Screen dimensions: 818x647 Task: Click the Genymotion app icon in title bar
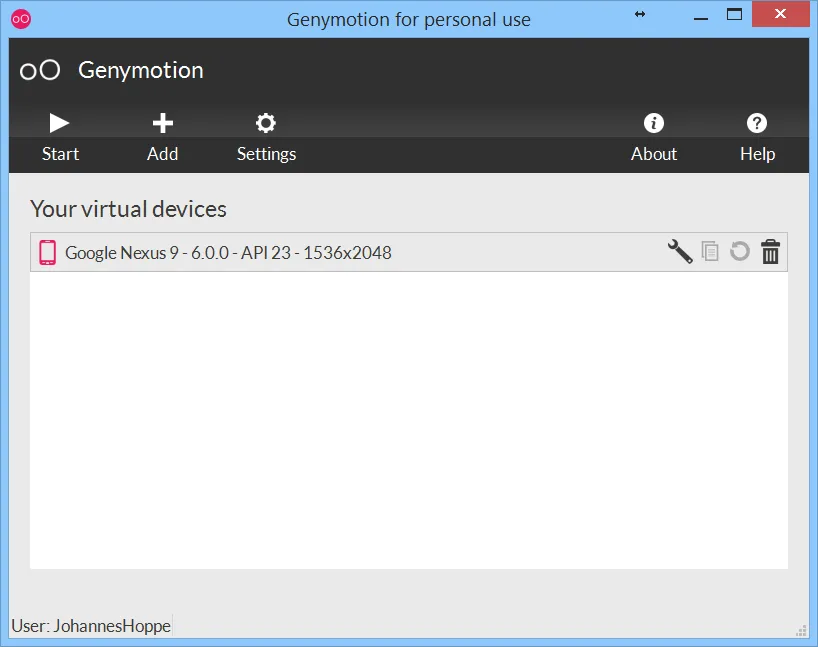pos(21,19)
